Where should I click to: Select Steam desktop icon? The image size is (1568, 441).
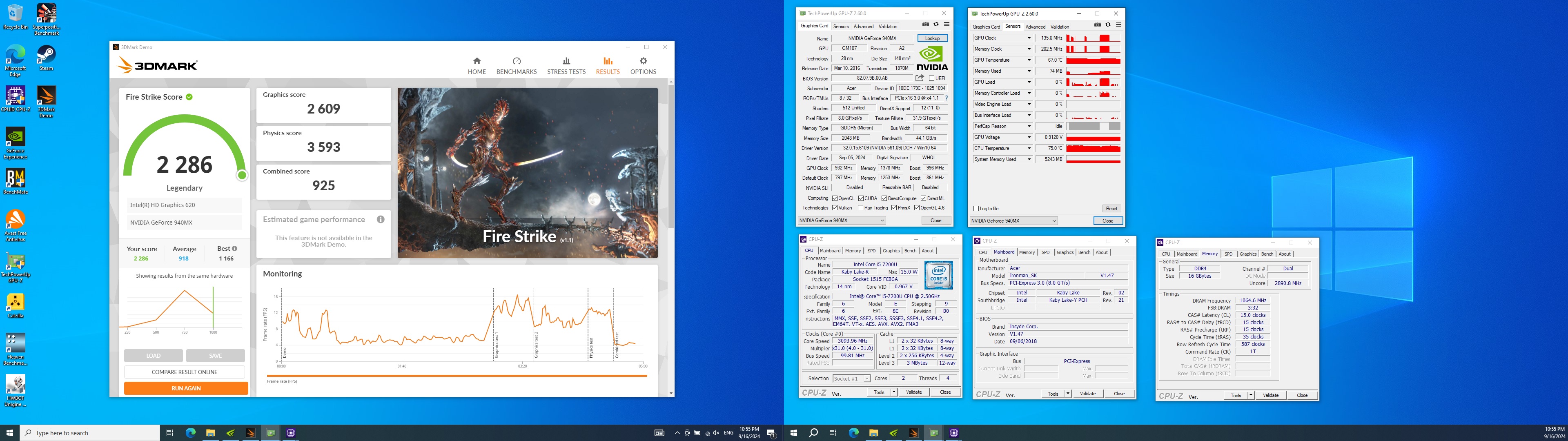(46, 58)
